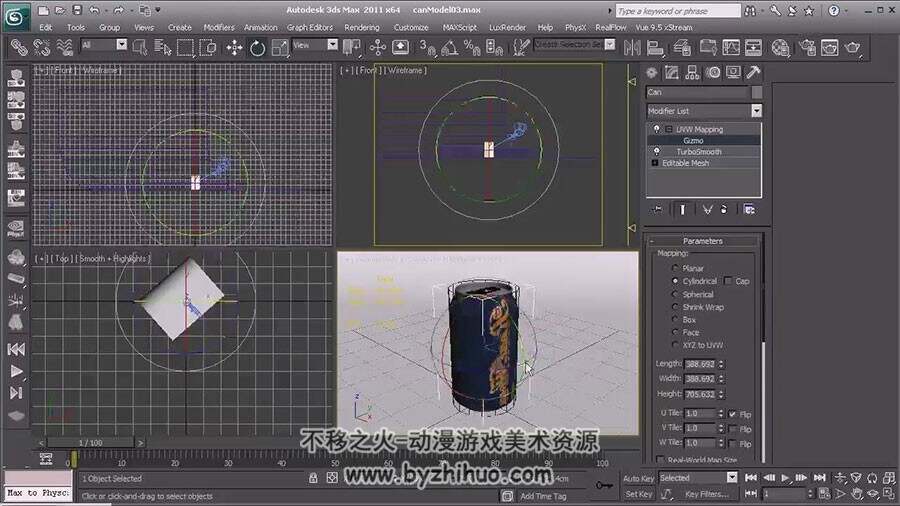900x506 pixels.
Task: Select the Bind to Space Warp tool
Action: [x=64, y=48]
